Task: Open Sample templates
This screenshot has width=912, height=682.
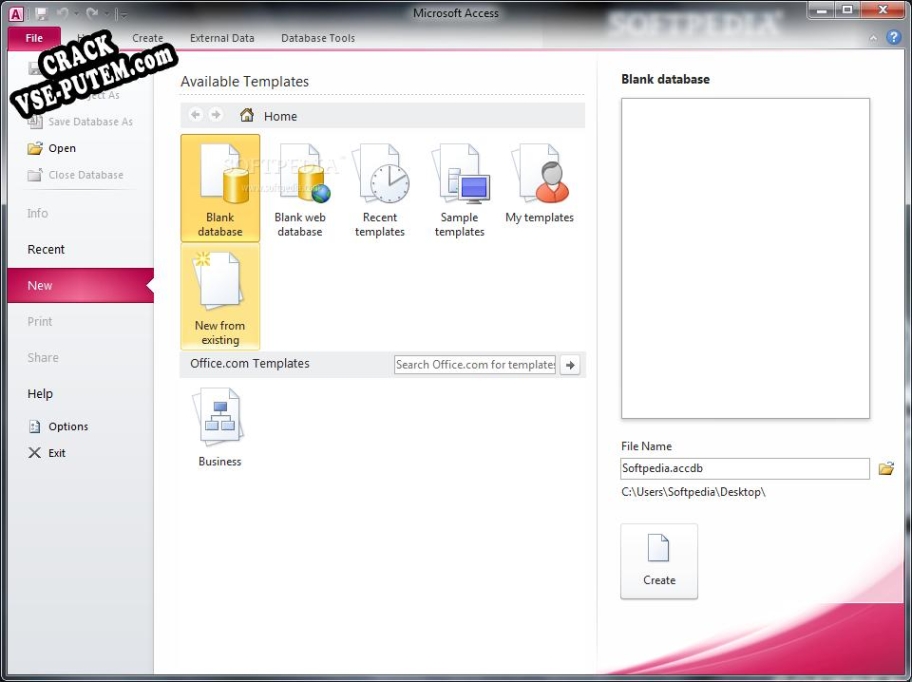Action: click(459, 190)
